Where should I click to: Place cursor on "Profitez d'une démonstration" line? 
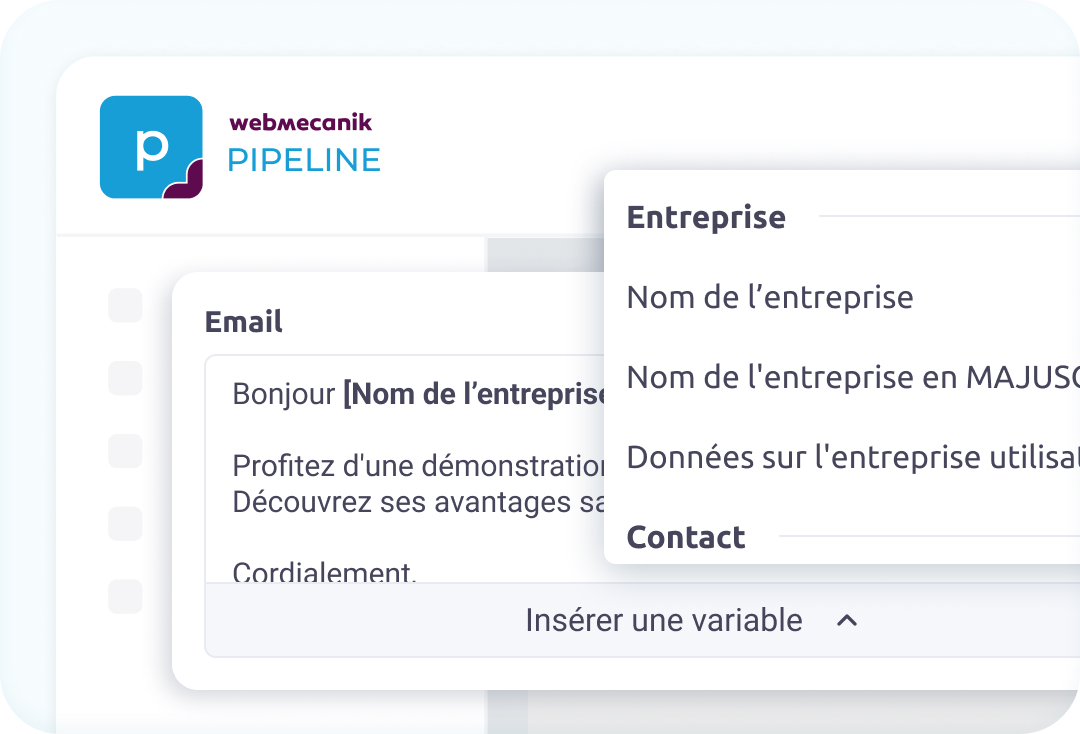pos(420,466)
